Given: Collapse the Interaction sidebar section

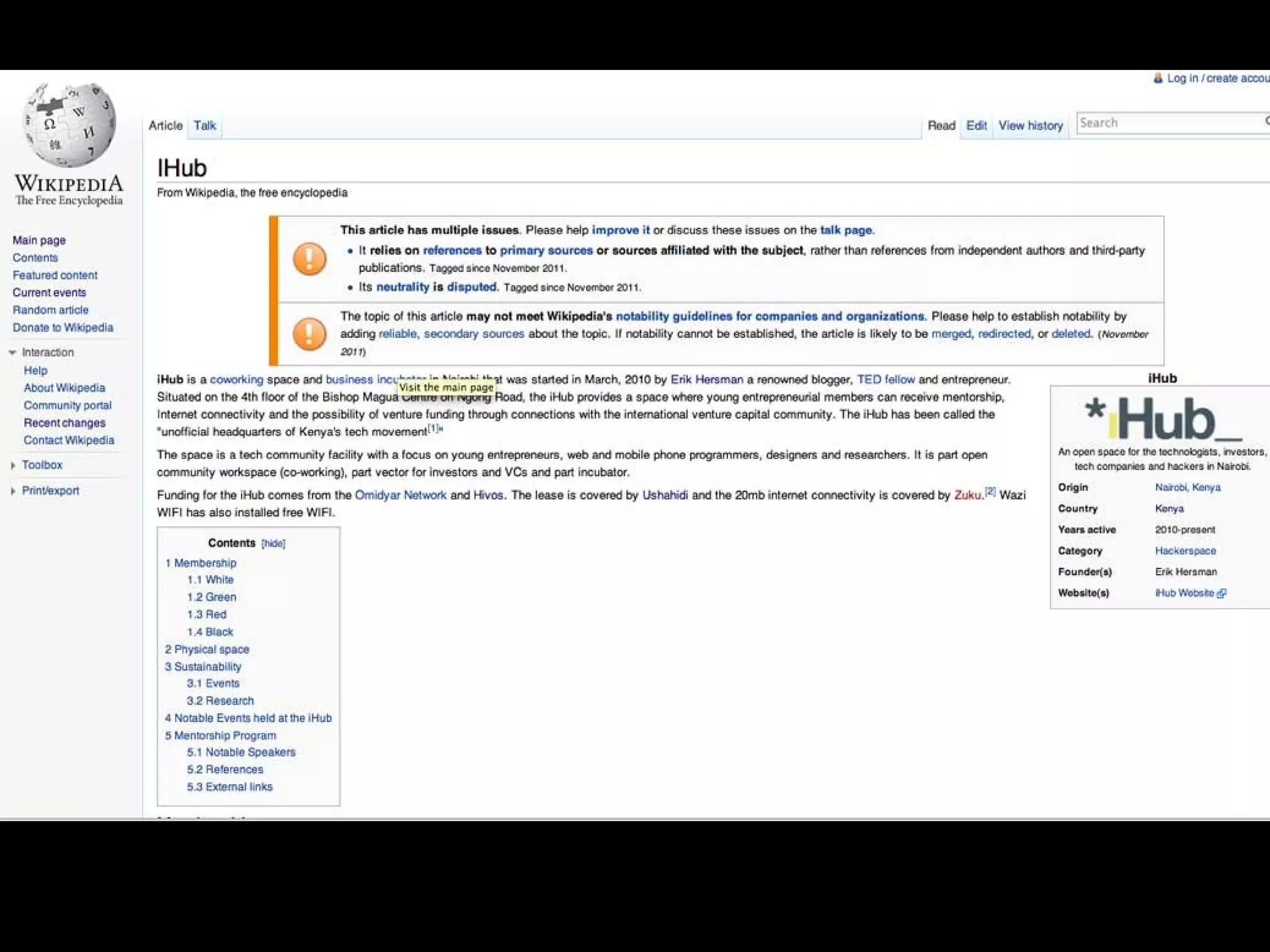Looking at the screenshot, I should (x=12, y=353).
